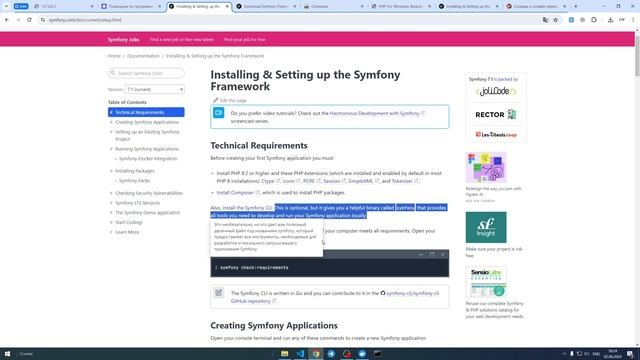Open the notification center icon in tray
Viewport: 640px width, 360px height.
click(x=631, y=353)
